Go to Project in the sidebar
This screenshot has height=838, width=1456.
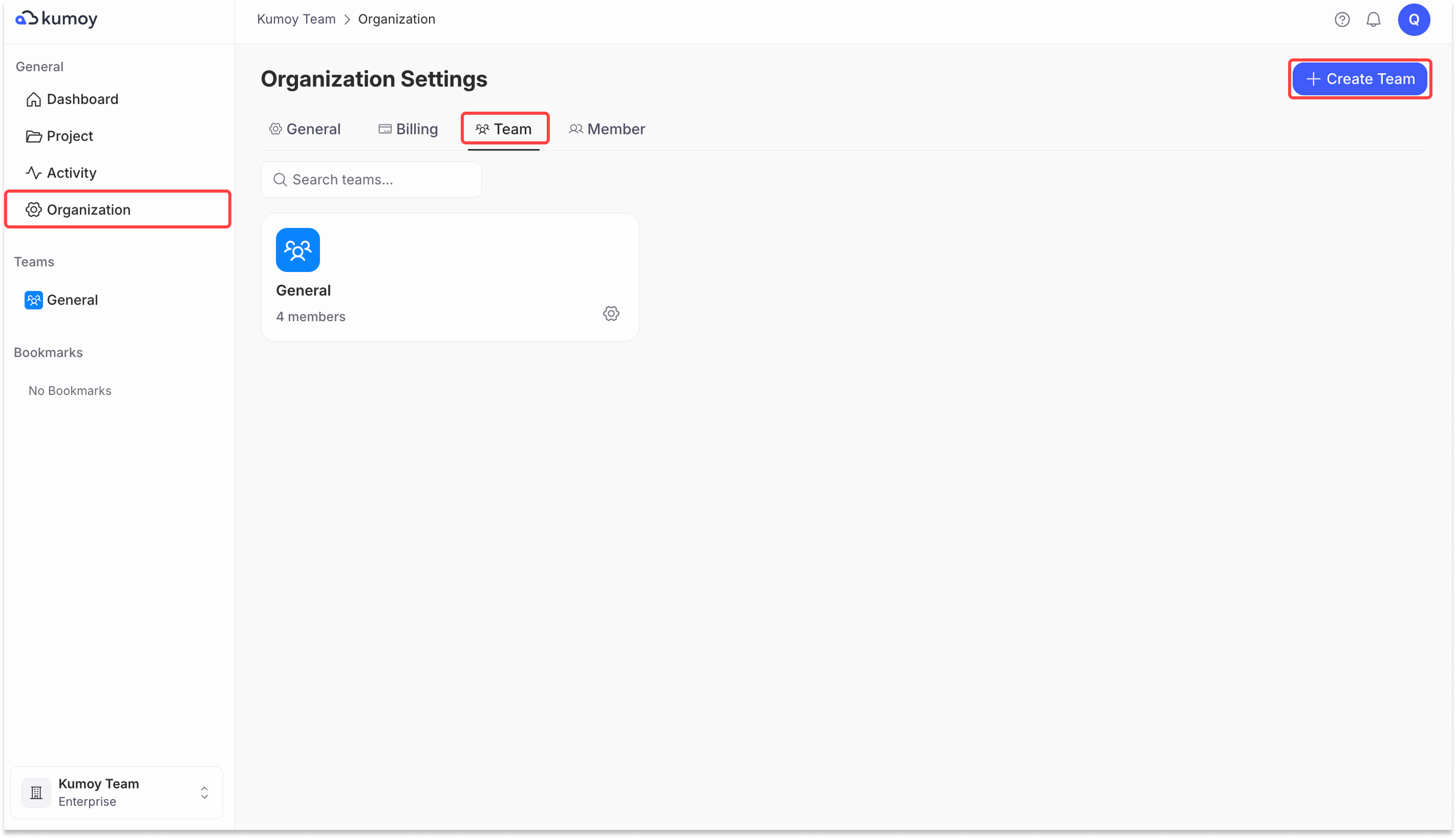(x=70, y=136)
